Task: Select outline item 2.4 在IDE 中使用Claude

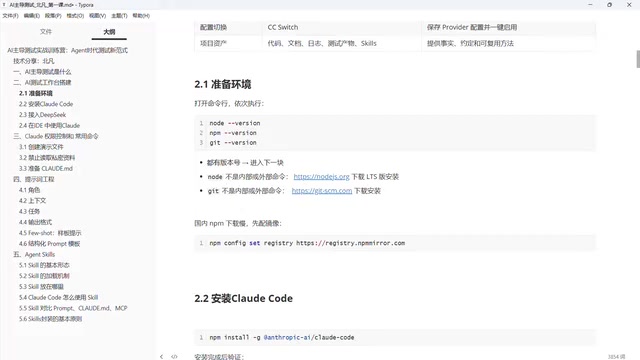Action: pyautogui.click(x=49, y=125)
